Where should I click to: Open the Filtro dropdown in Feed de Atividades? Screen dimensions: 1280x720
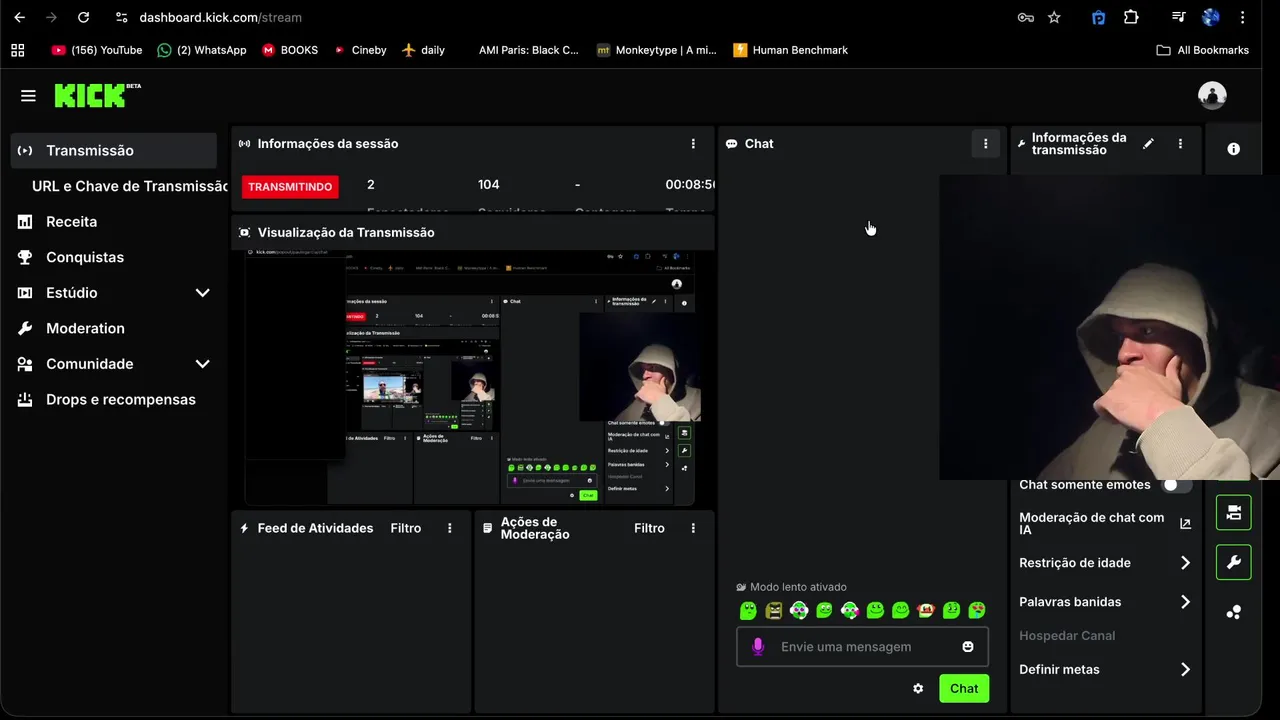point(406,528)
